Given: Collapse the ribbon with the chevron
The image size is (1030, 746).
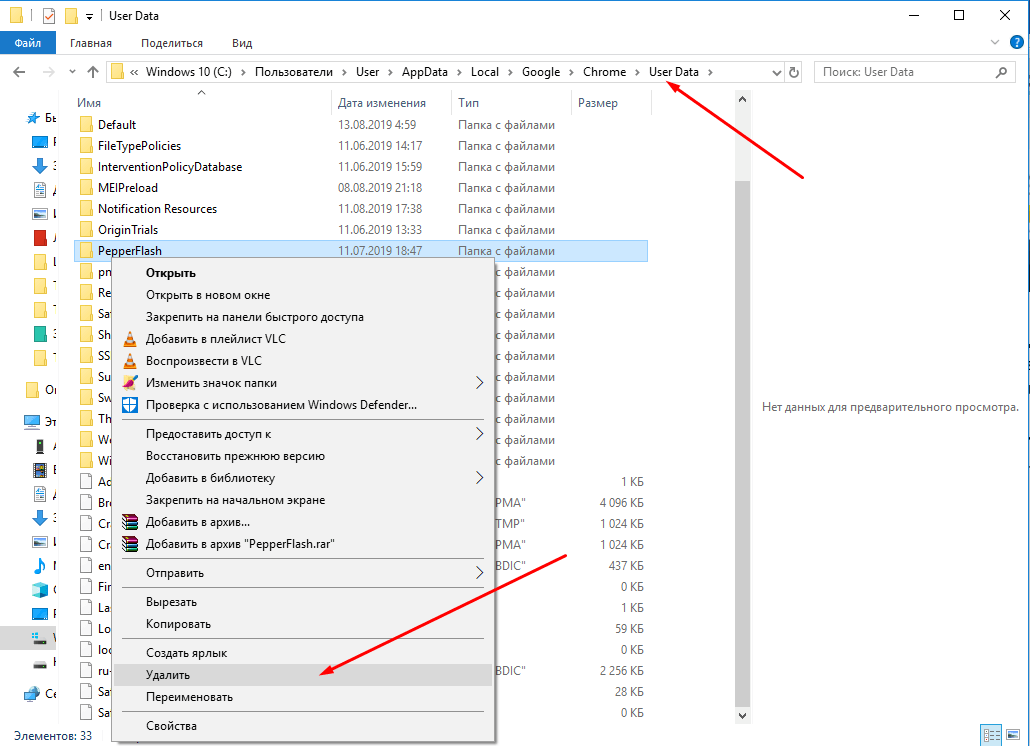Looking at the screenshot, I should pos(995,43).
